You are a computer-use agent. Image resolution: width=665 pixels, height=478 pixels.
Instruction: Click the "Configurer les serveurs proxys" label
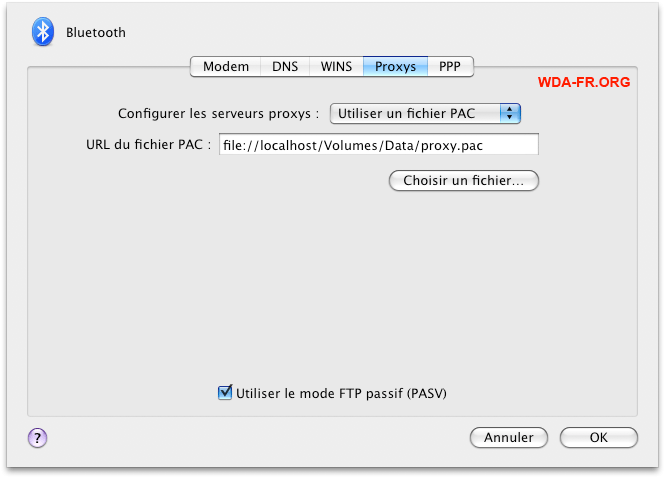219,114
